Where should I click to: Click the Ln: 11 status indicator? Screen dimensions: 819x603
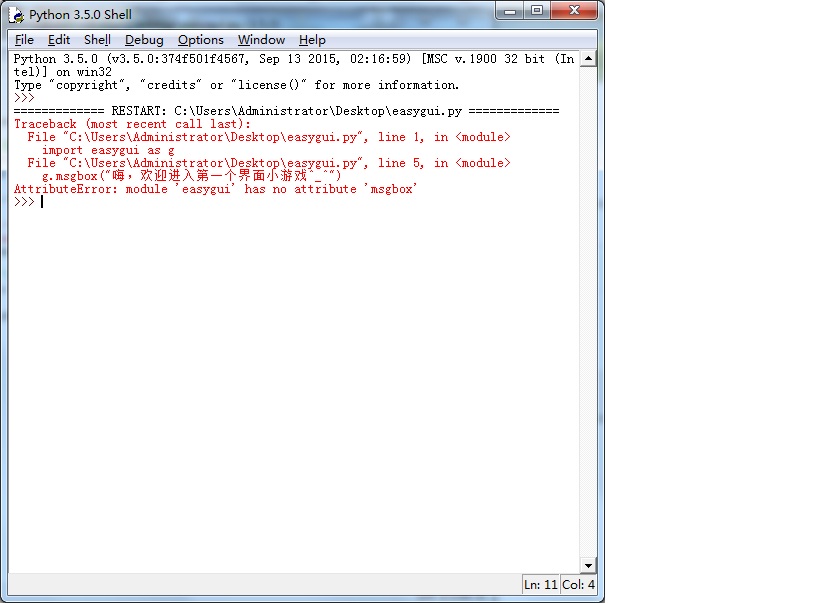click(x=539, y=585)
